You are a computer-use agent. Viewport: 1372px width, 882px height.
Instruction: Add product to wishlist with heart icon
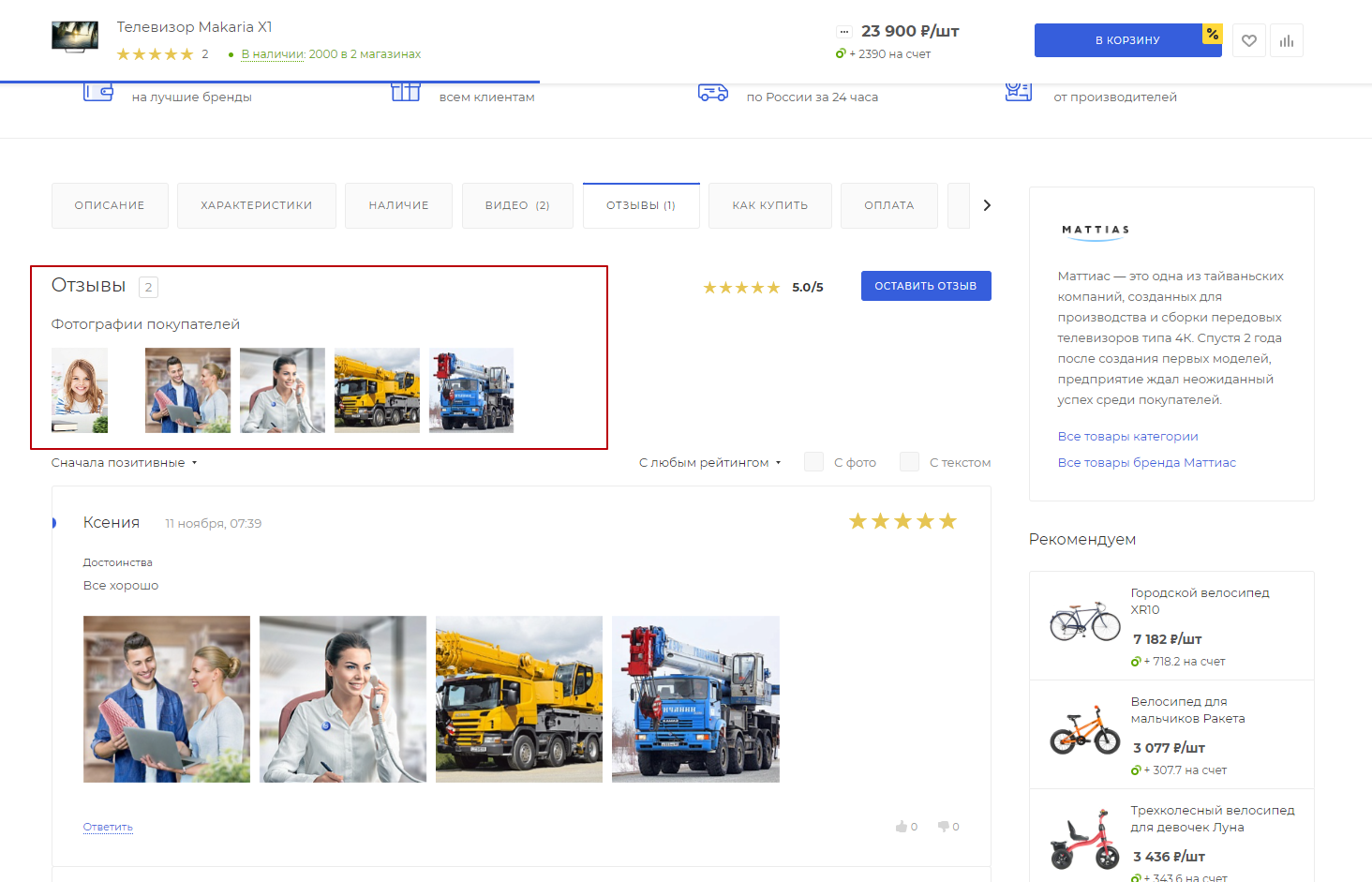(x=1248, y=40)
